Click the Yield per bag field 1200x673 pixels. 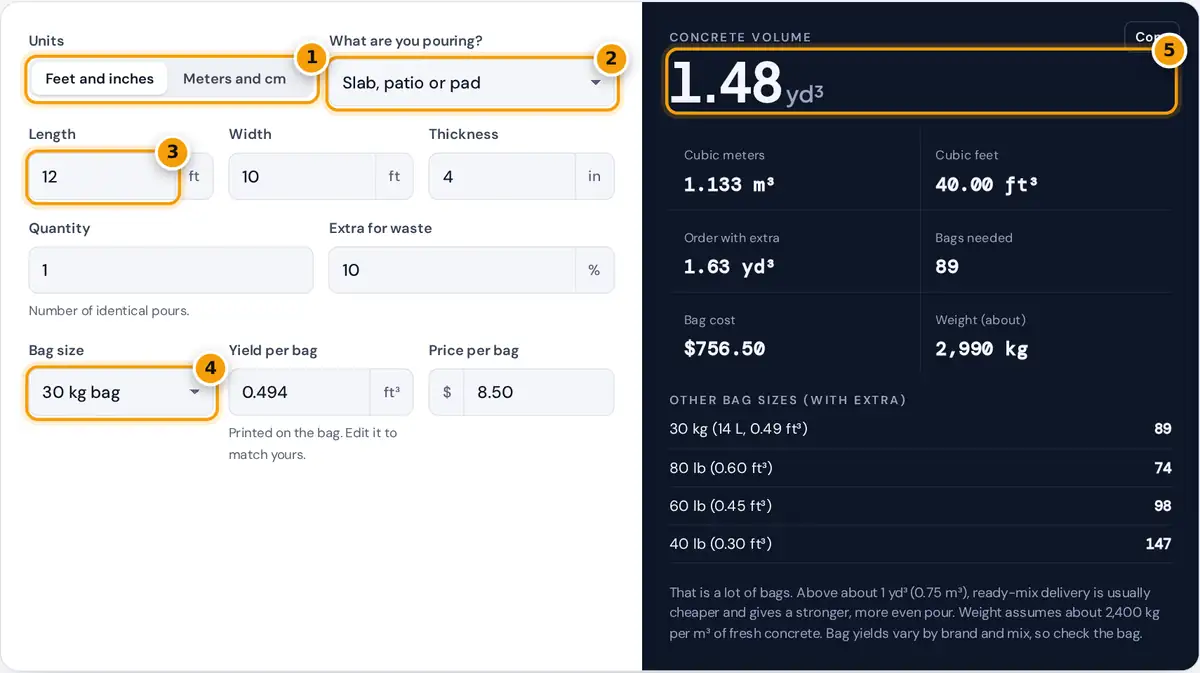300,392
